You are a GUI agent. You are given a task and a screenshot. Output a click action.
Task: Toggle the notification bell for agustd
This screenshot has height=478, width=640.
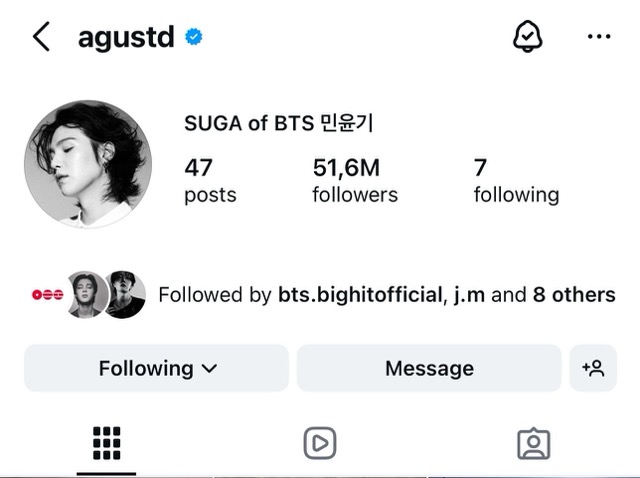tap(527, 36)
